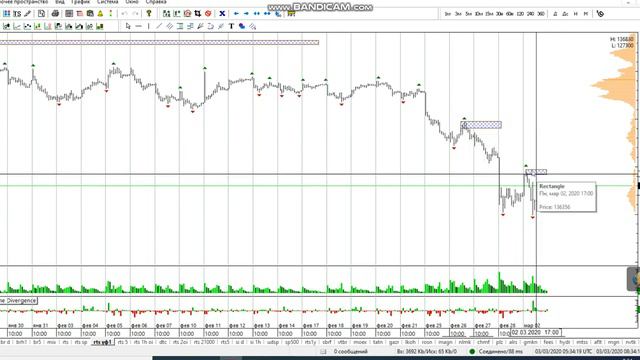640x360 pixels.
Task: Click the Divergence indicator label
Action: click(x=18, y=300)
